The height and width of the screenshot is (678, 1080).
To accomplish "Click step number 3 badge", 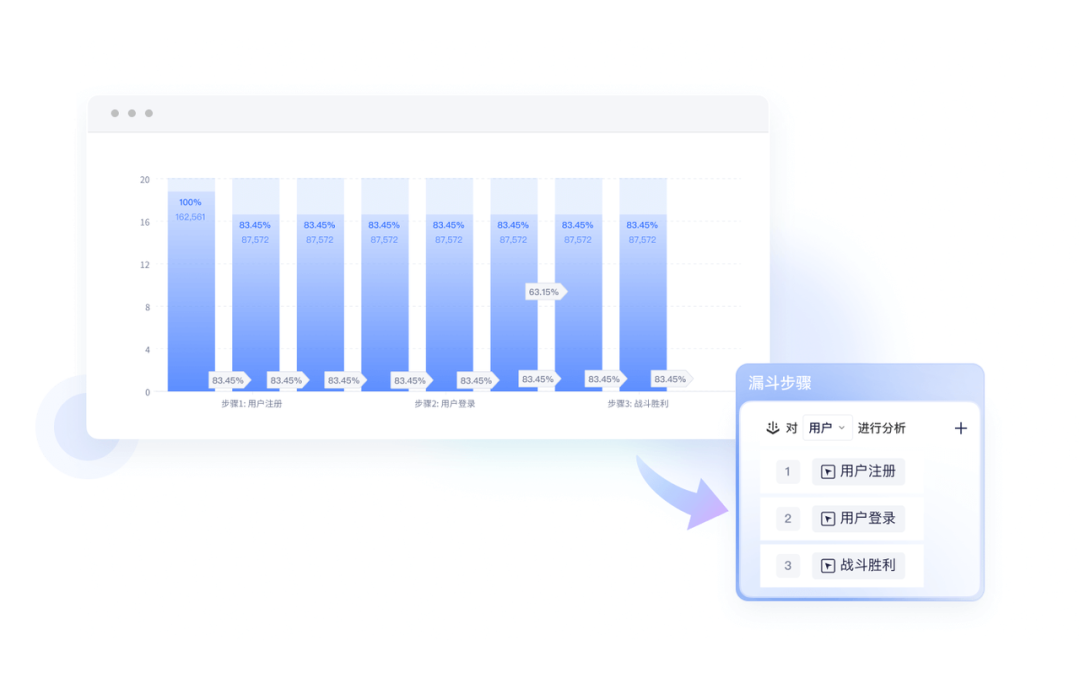I will coord(787,565).
